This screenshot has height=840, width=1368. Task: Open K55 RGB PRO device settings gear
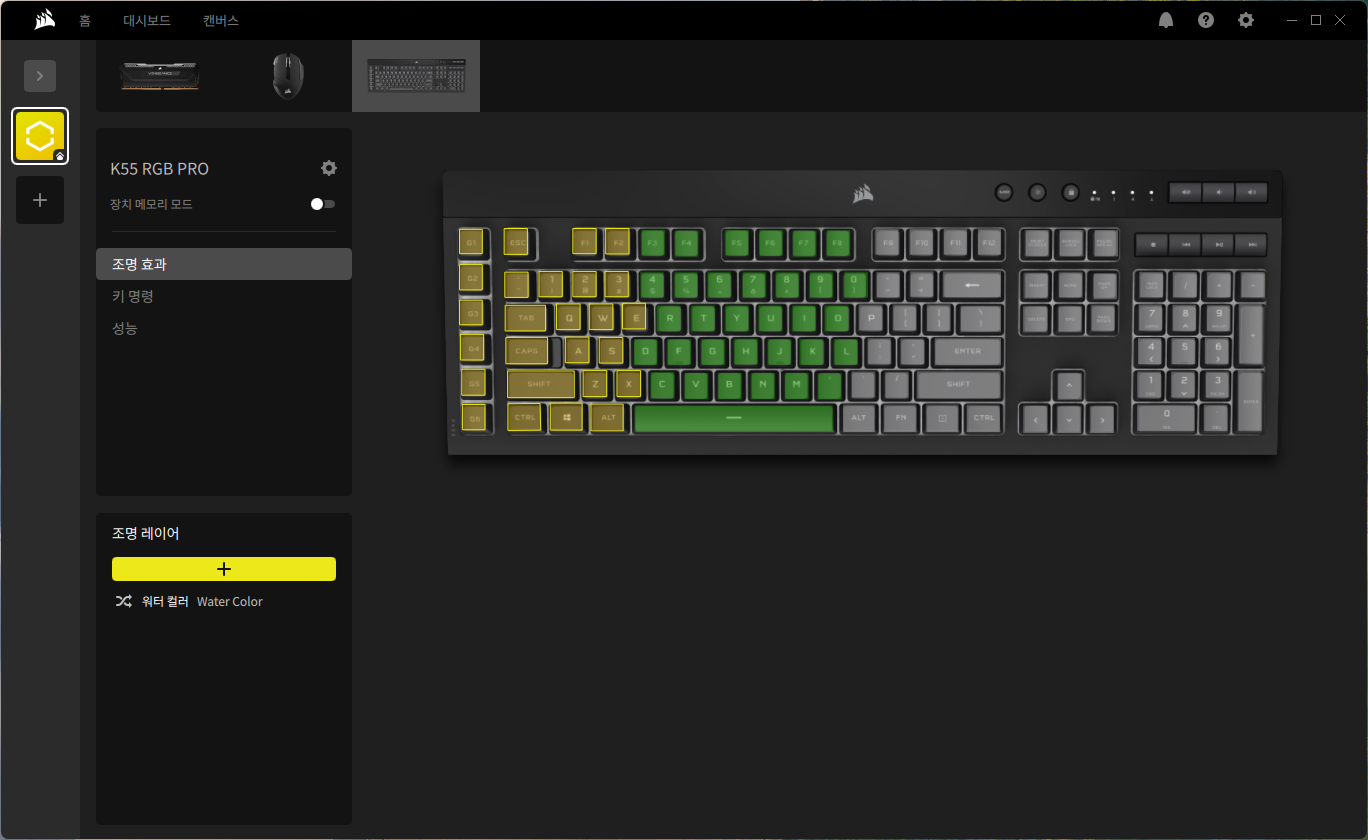point(329,168)
